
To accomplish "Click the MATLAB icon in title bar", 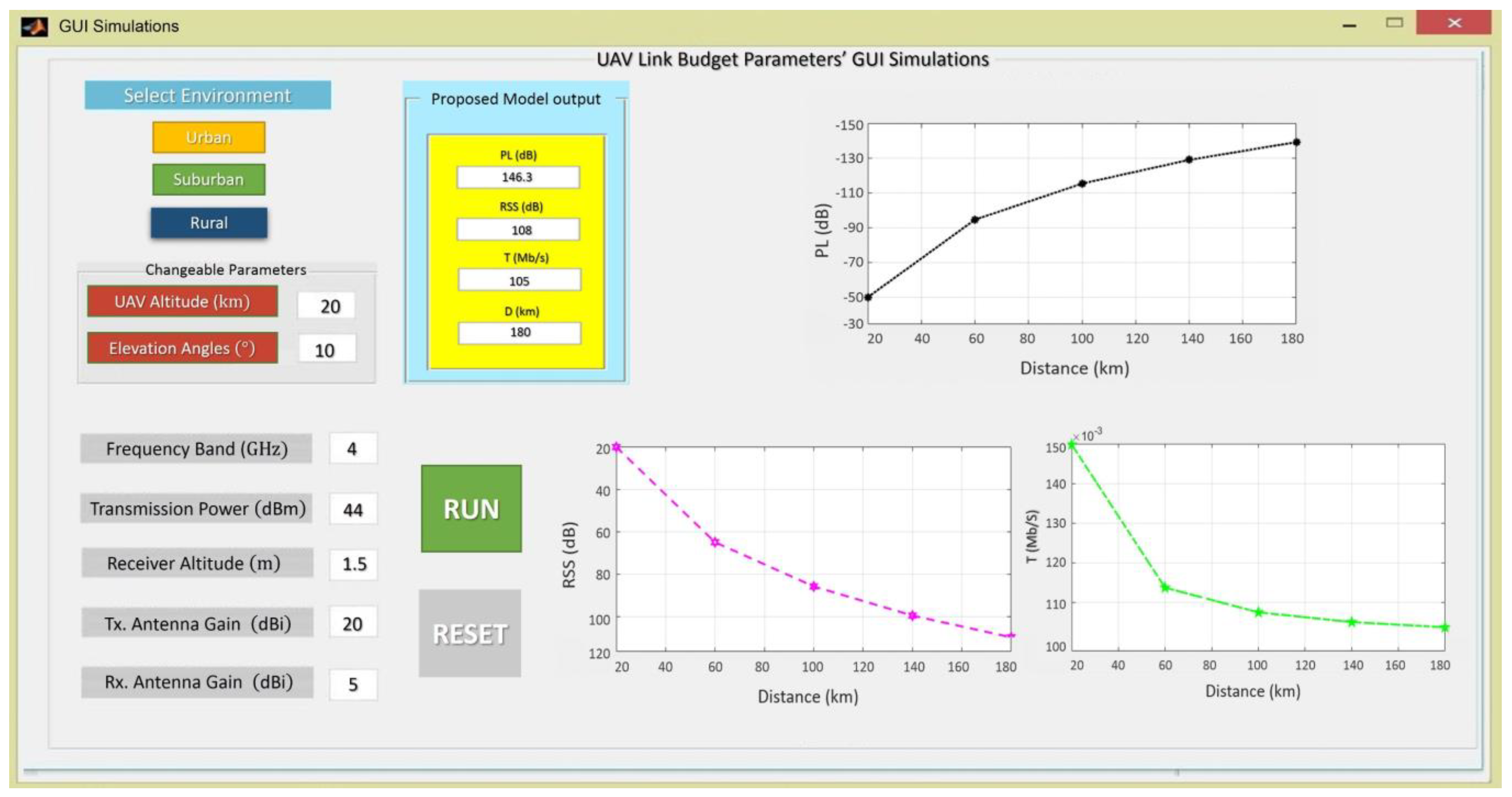I will click(34, 26).
